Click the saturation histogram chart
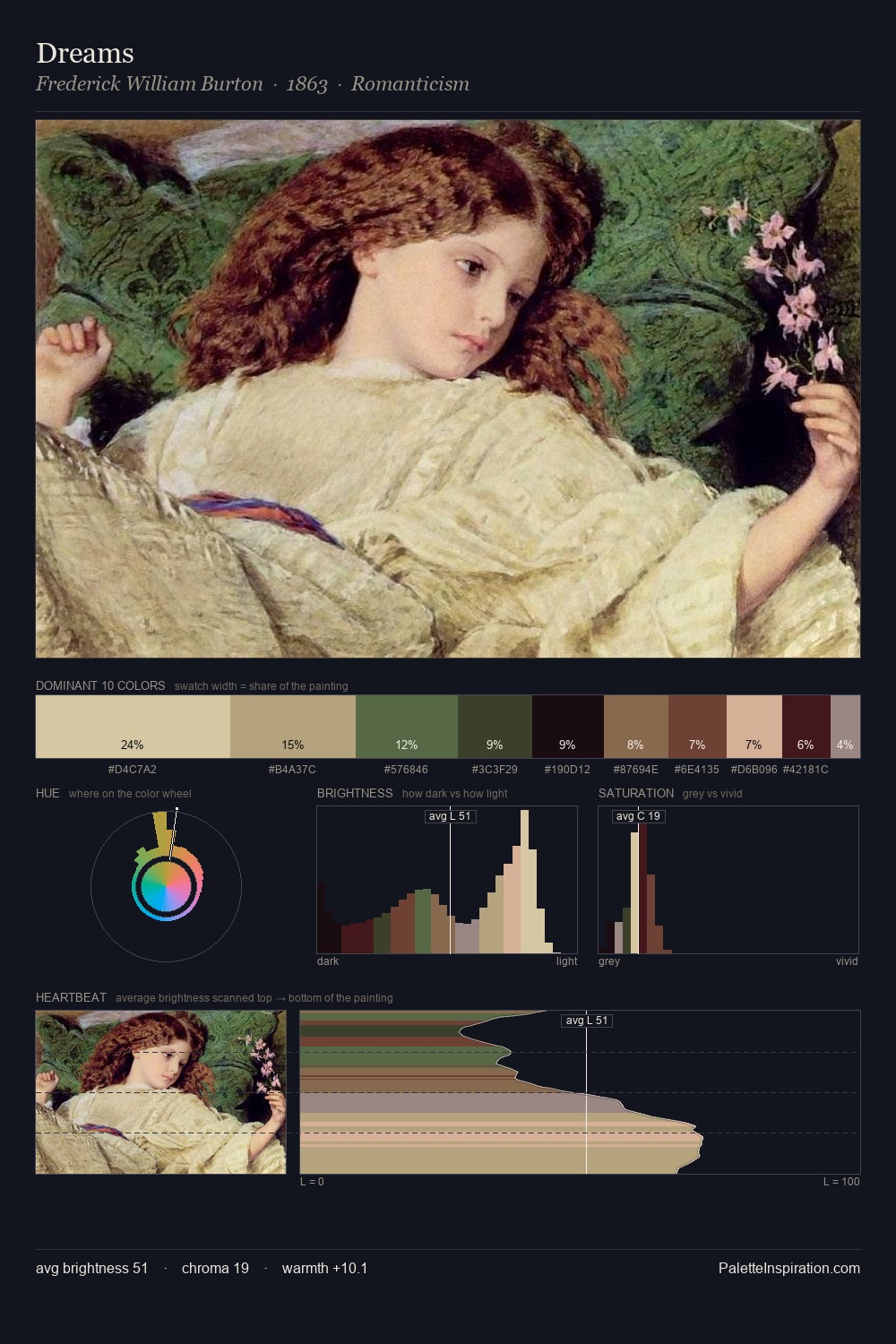Viewport: 896px width, 1344px height. (728, 880)
